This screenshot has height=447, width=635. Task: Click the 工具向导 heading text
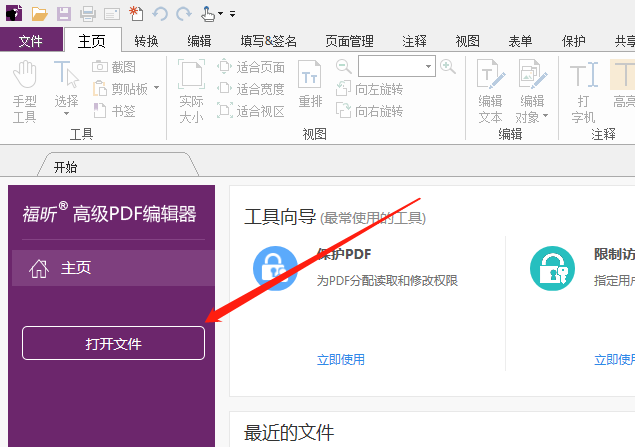click(280, 217)
